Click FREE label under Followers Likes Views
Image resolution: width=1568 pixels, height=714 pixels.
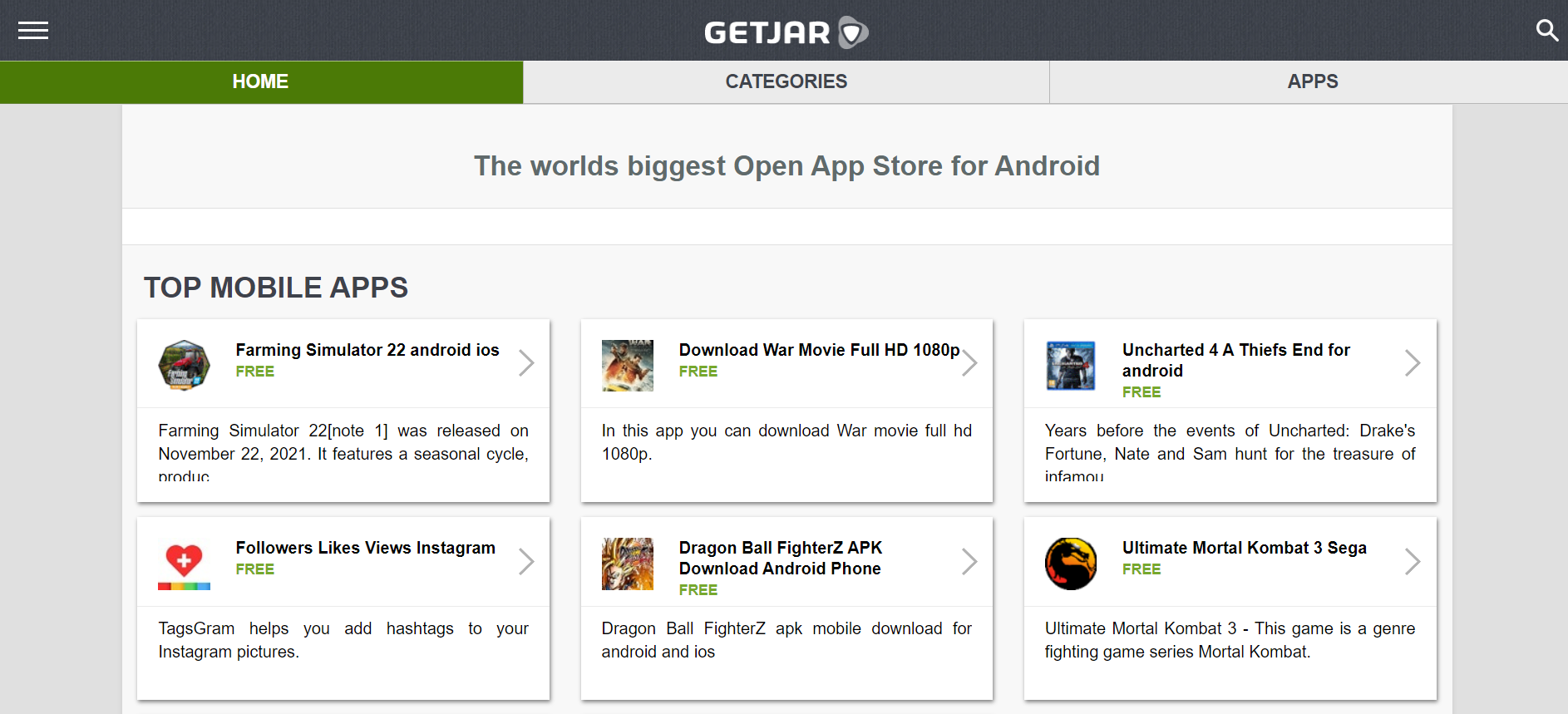point(255,569)
